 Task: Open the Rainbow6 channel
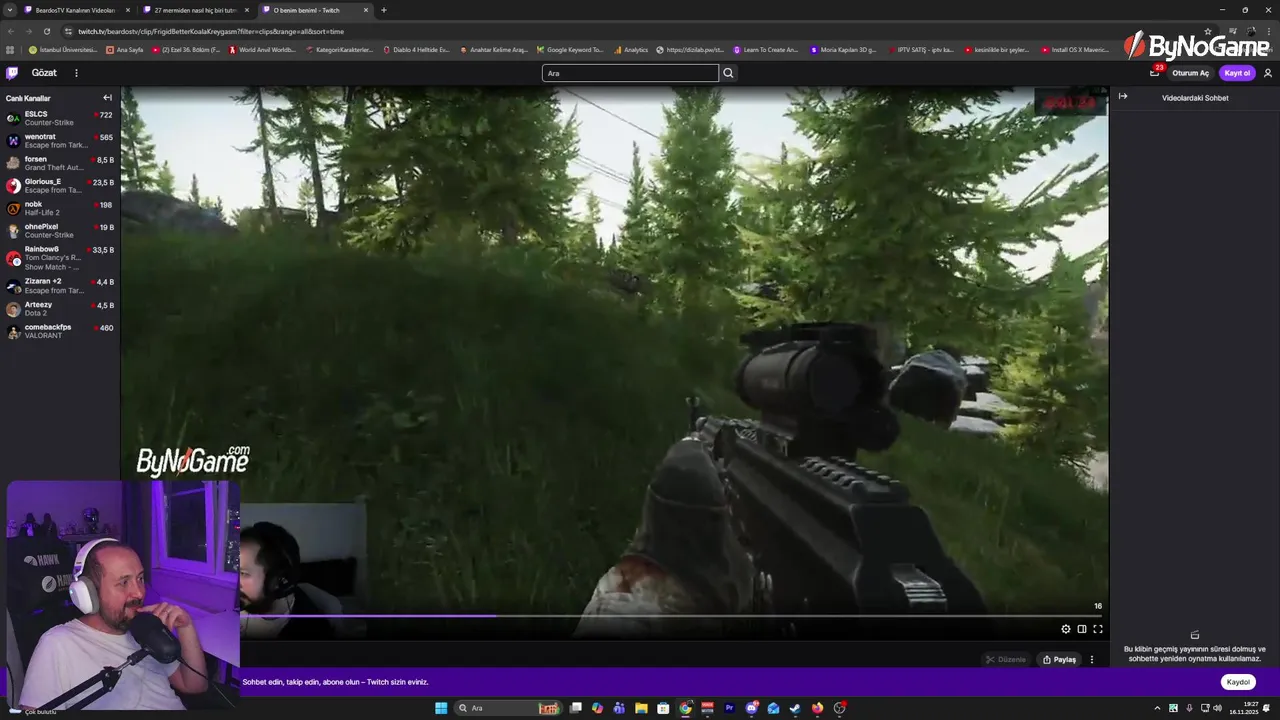coord(60,258)
